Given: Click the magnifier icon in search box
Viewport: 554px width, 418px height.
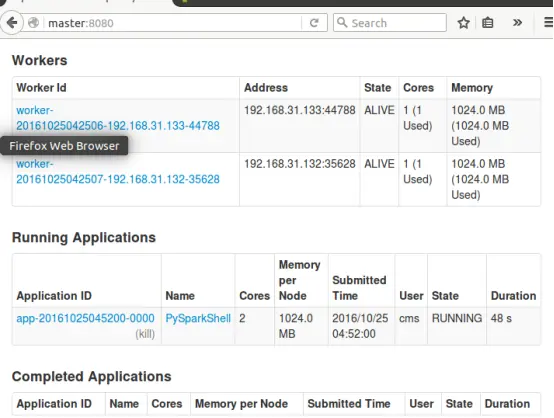Looking at the screenshot, I should point(342,23).
